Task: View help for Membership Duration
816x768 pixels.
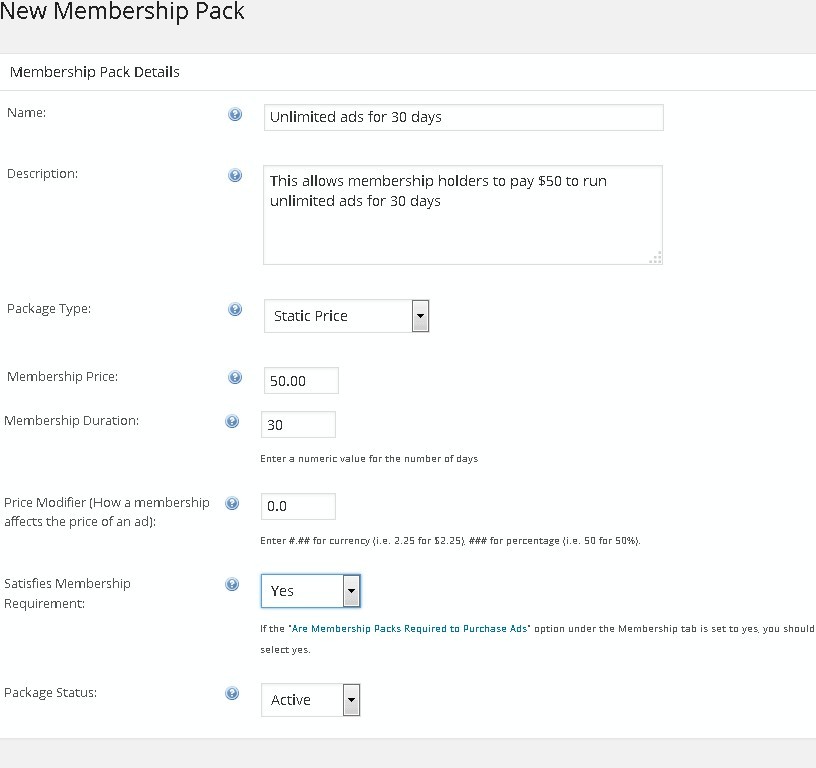Action: click(232, 421)
